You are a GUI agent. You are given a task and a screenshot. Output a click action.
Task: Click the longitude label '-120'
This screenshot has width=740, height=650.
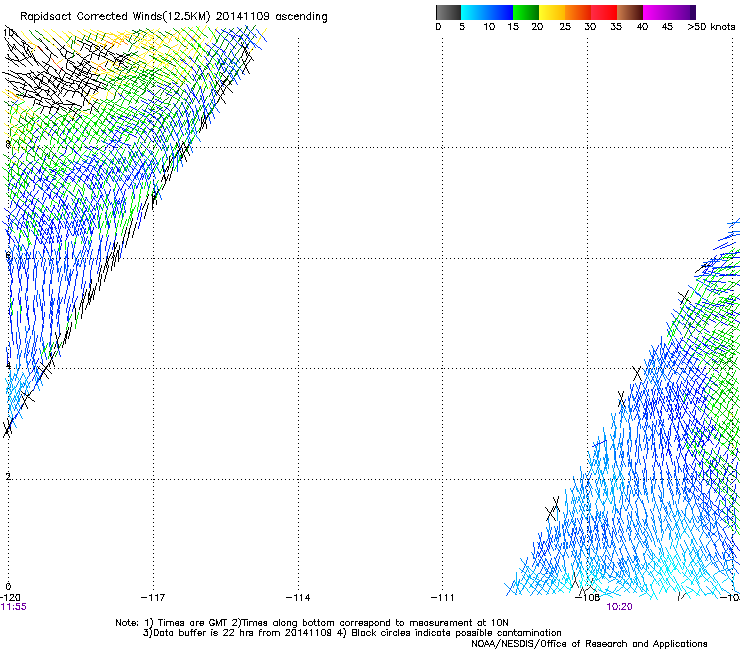pyautogui.click(x=10, y=598)
